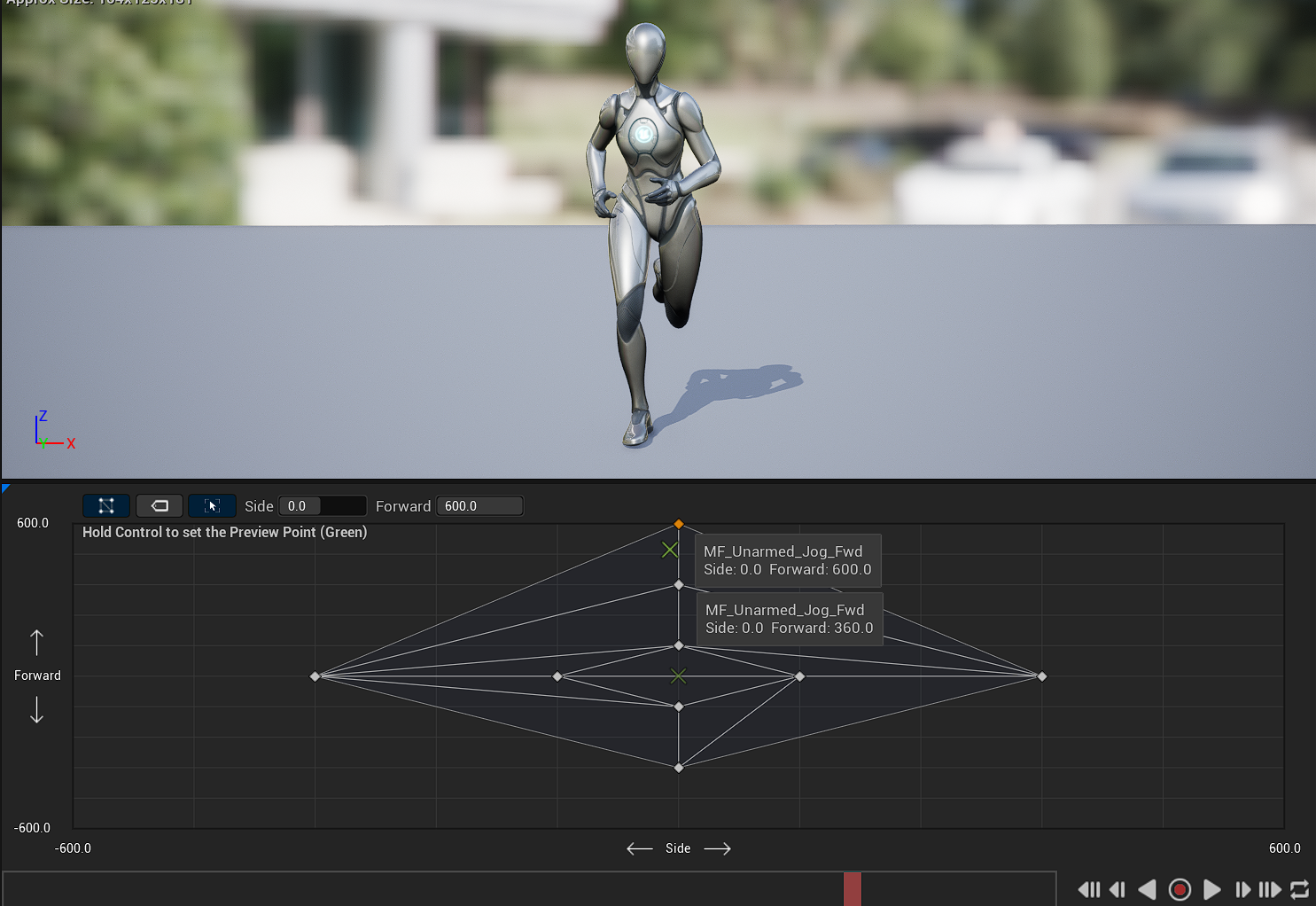
Task: Jump to the first frame of the animation
Action: click(x=1089, y=889)
